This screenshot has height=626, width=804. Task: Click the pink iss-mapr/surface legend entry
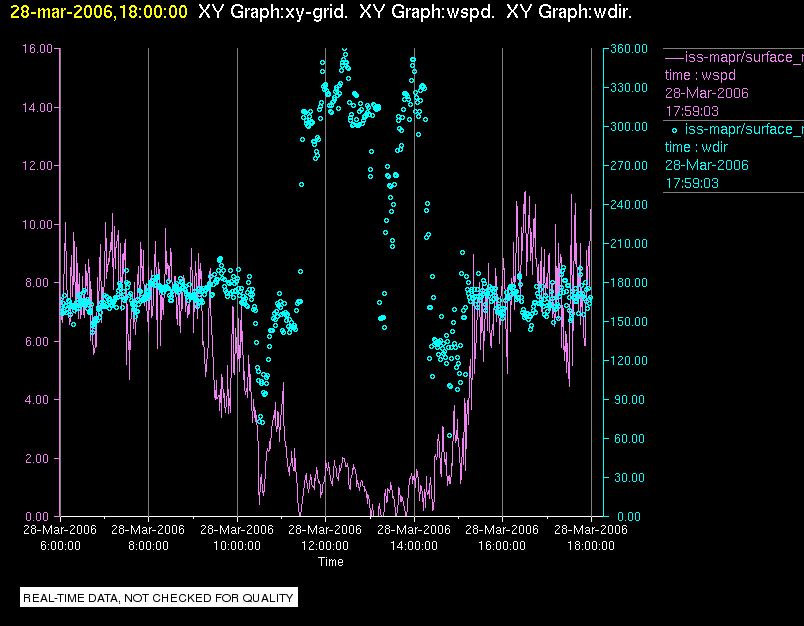[734, 57]
